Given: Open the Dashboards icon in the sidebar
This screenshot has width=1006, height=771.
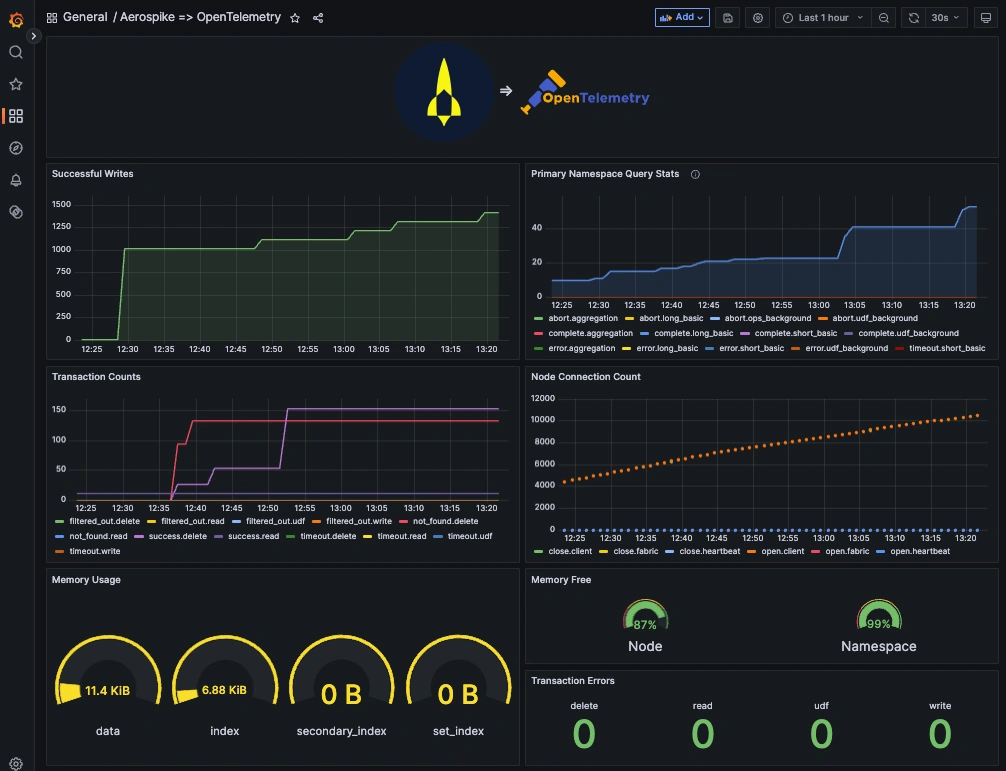Looking at the screenshot, I should point(16,116).
